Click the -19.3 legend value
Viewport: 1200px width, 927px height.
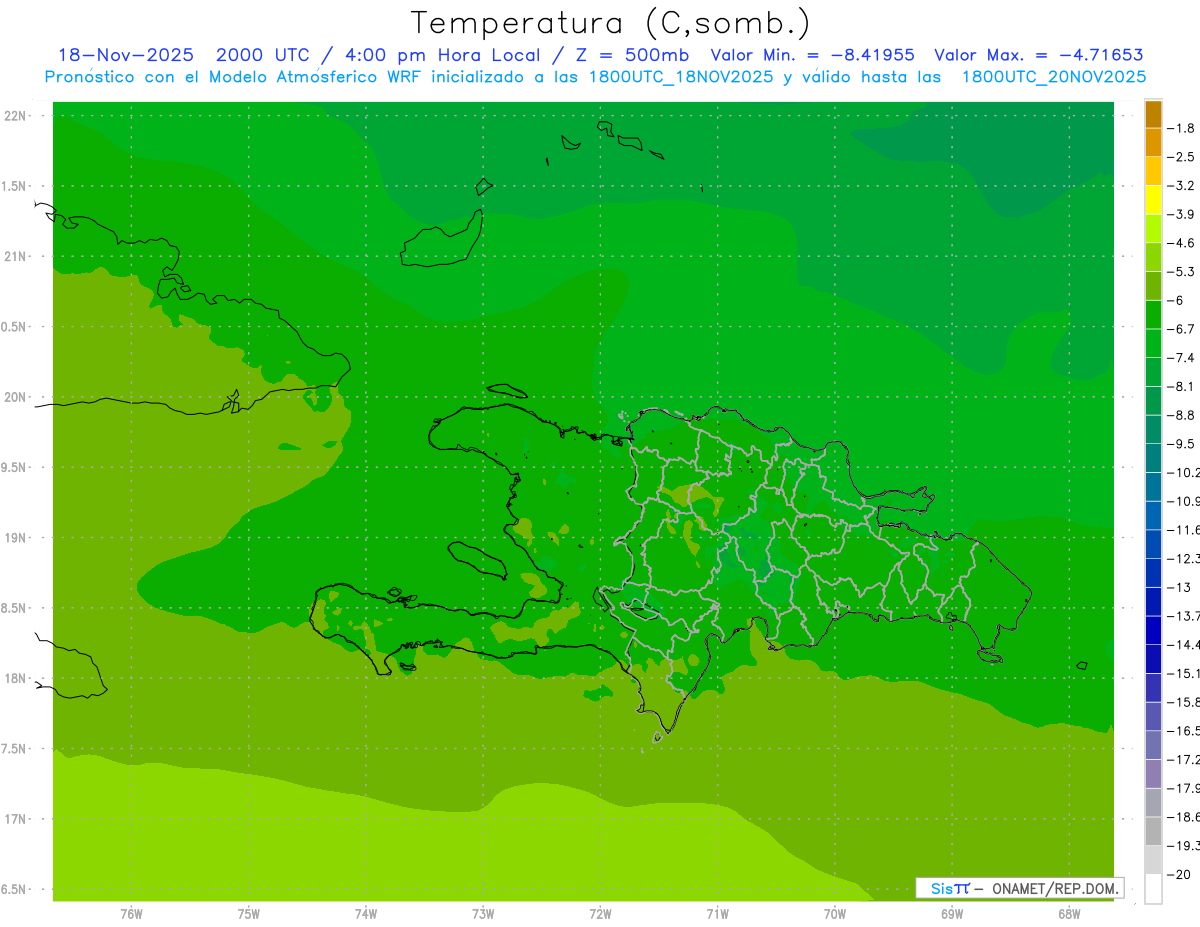point(1185,845)
